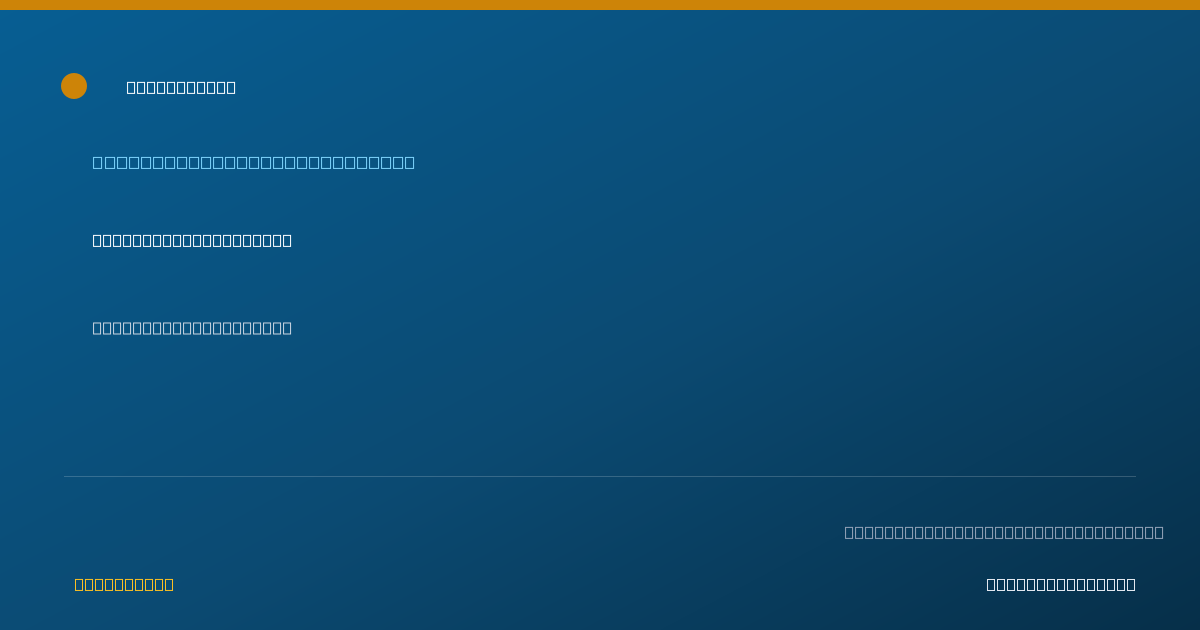Click the end of the dim grayish body line

pyautogui.click(x=287, y=328)
